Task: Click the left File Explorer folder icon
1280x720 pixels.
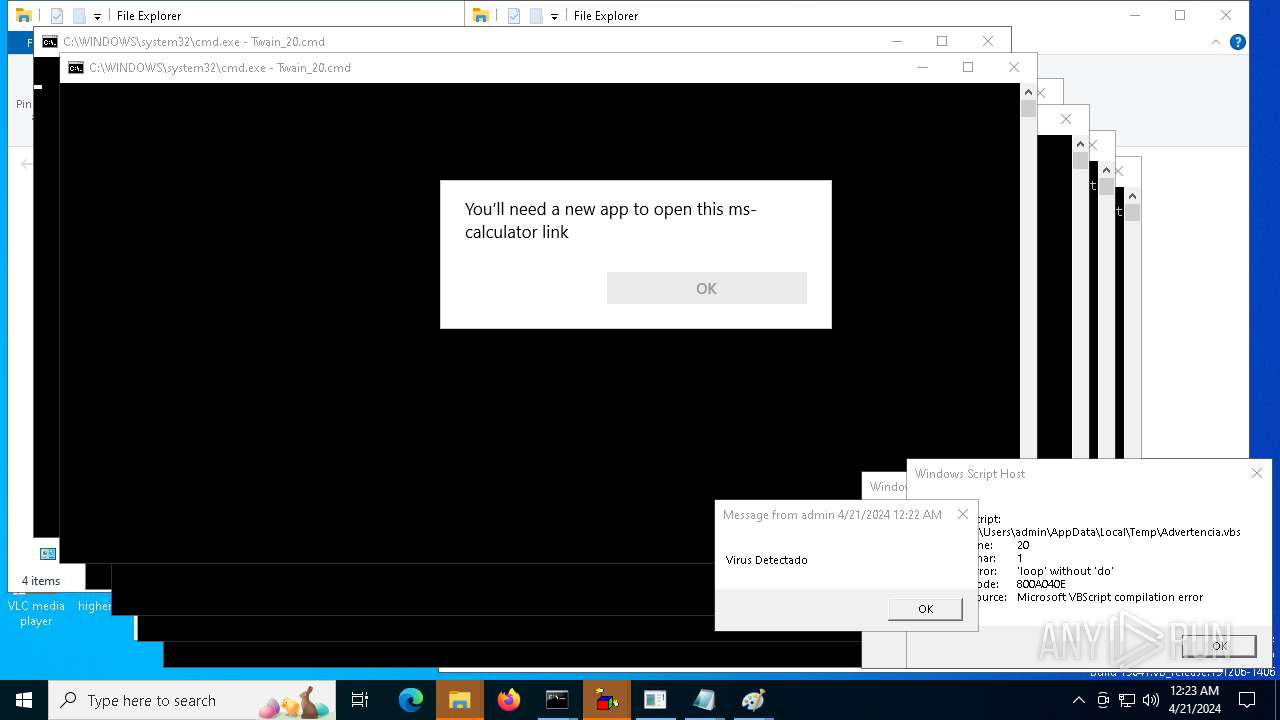Action: tap(24, 15)
